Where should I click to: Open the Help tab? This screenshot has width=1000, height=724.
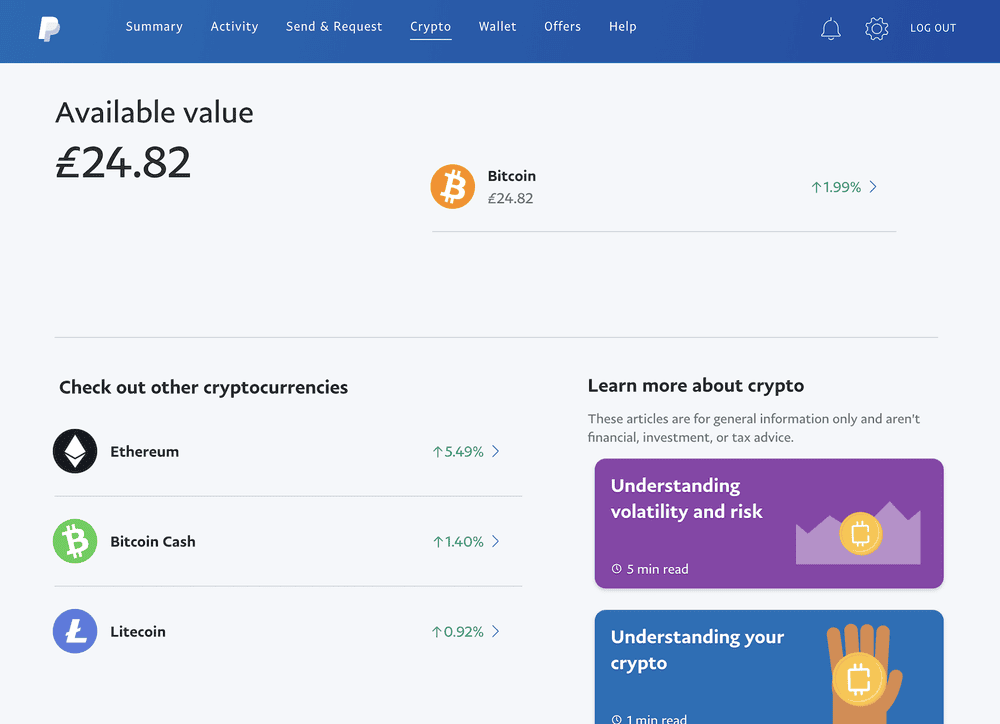[622, 27]
